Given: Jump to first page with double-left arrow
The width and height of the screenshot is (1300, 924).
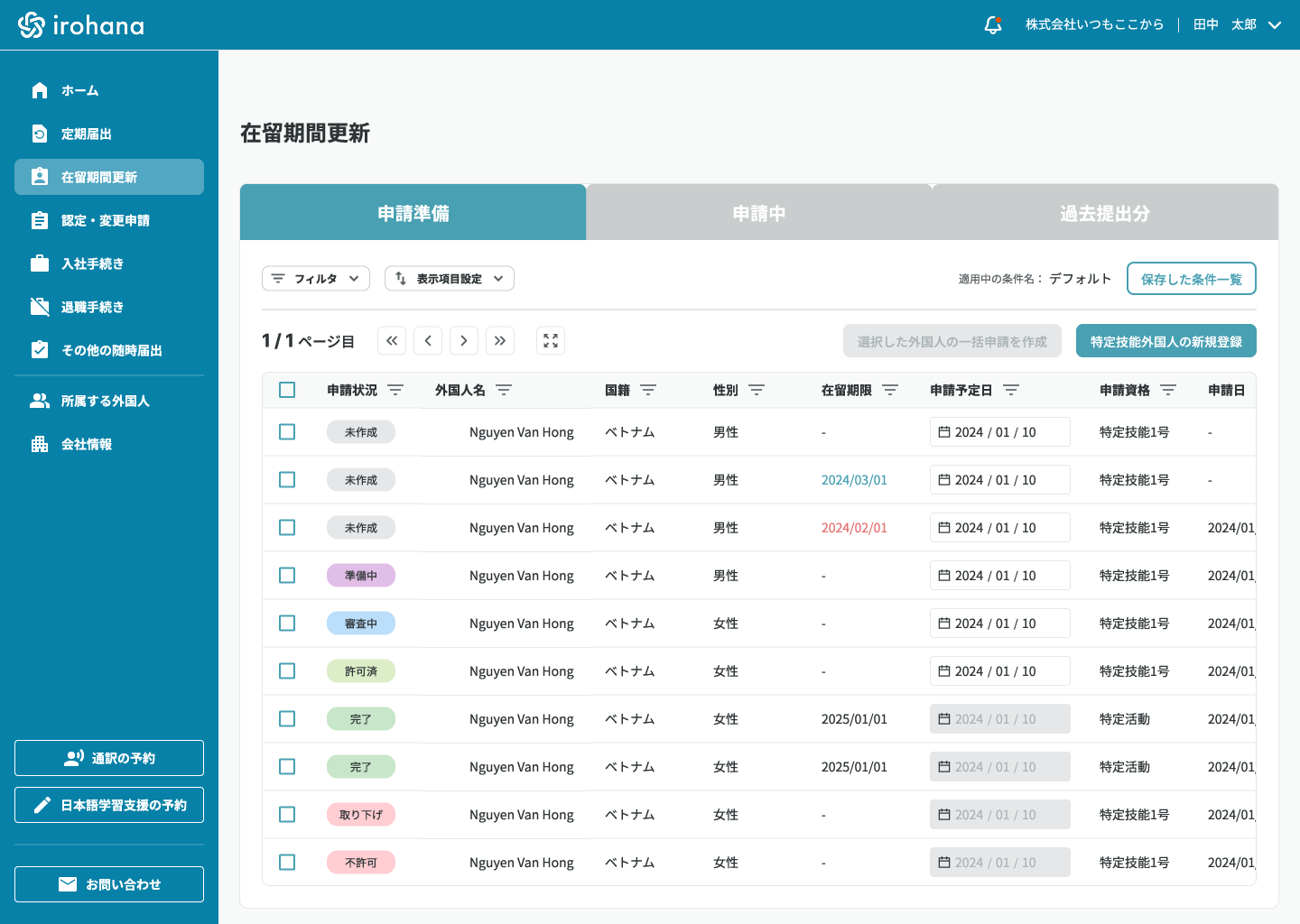Looking at the screenshot, I should click(x=392, y=341).
